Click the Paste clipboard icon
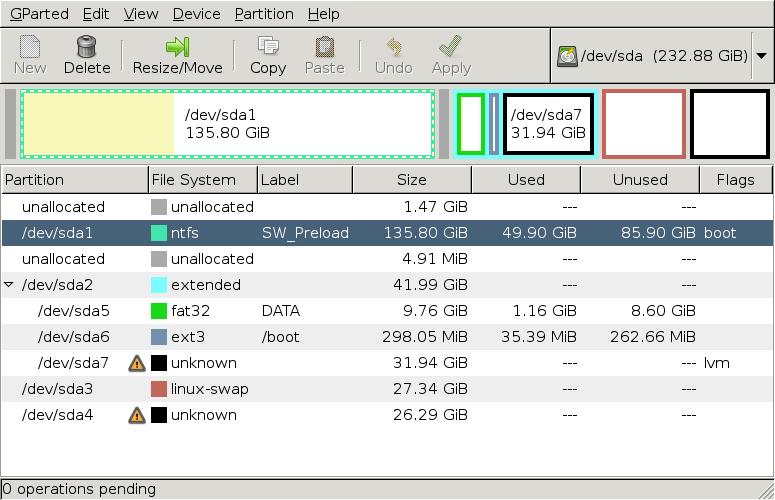The height and width of the screenshot is (500, 775). [325, 47]
